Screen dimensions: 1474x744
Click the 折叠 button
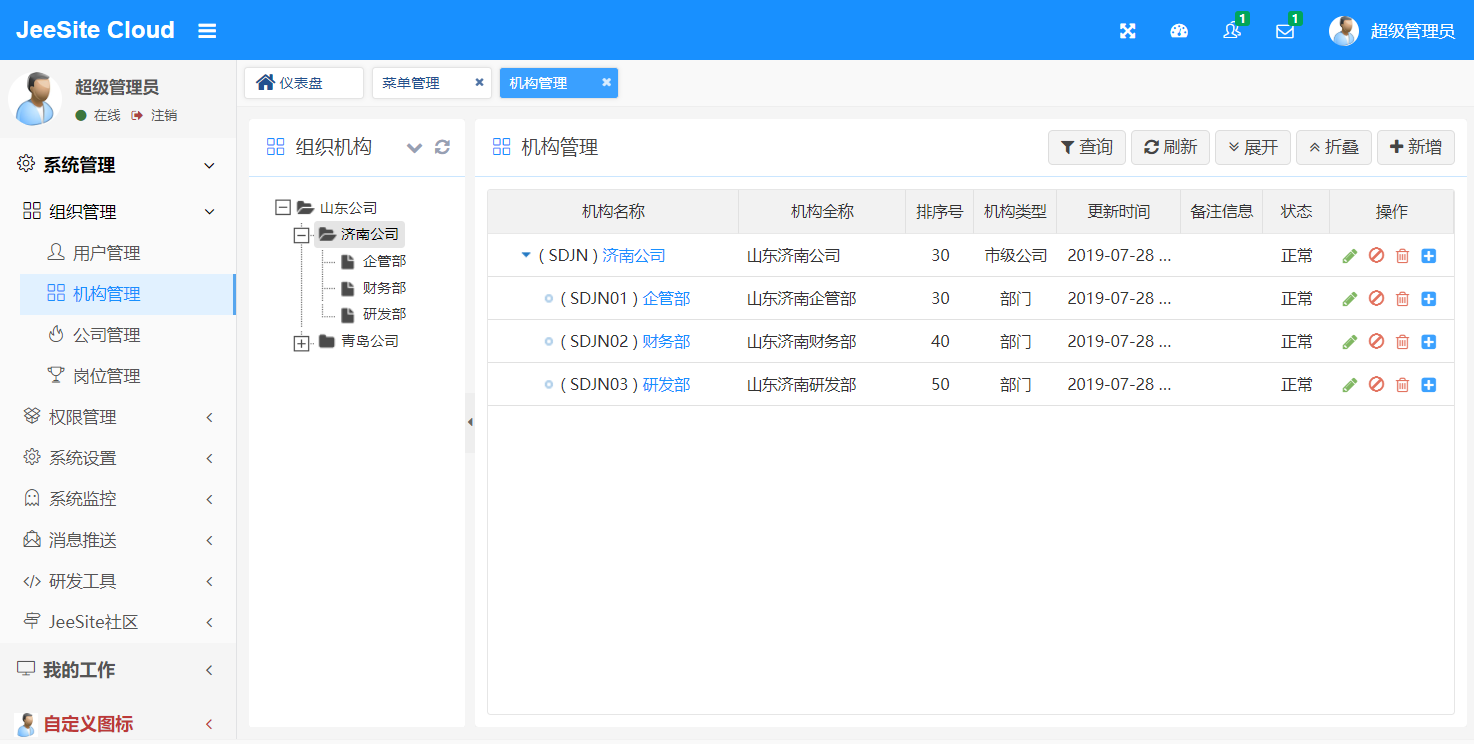[1334, 147]
